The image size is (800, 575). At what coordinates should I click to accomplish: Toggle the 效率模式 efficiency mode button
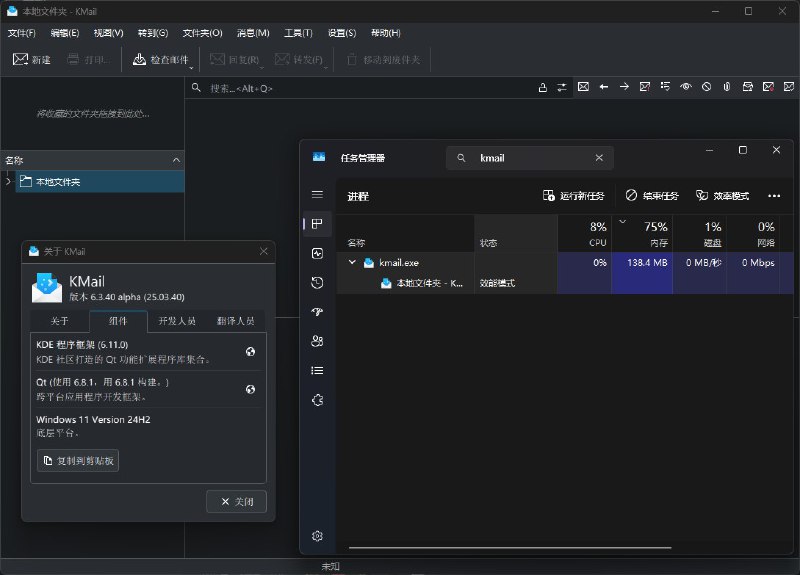tap(722, 196)
